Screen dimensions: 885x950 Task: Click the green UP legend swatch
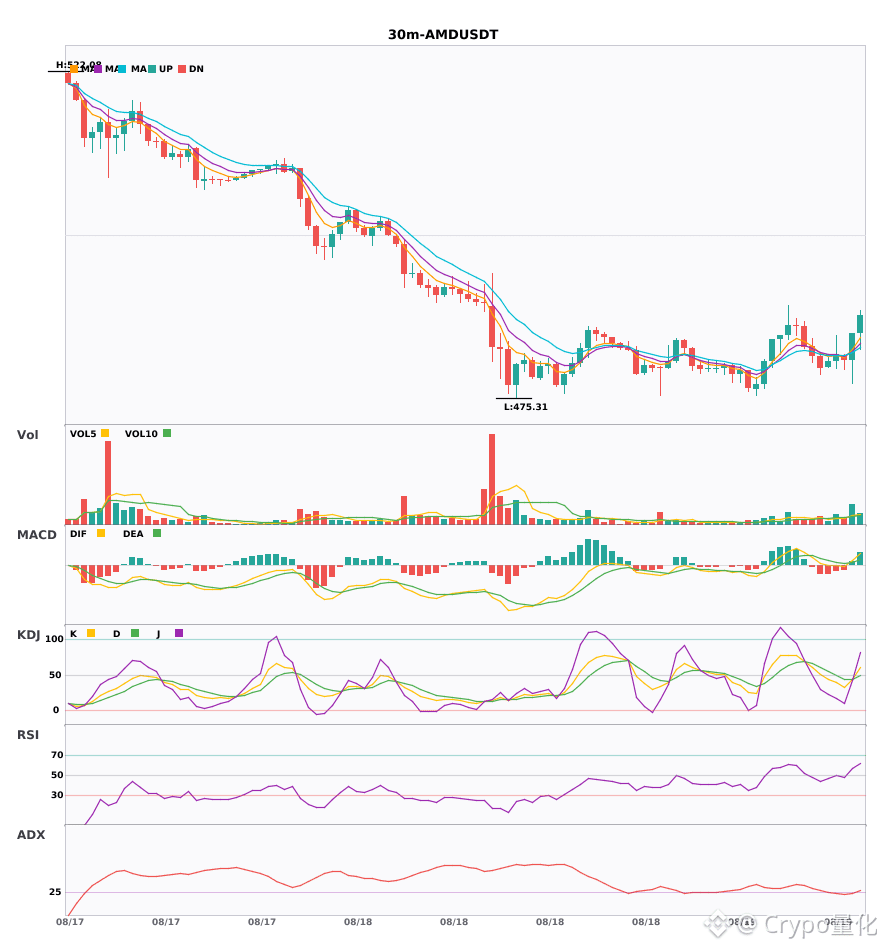[152, 69]
